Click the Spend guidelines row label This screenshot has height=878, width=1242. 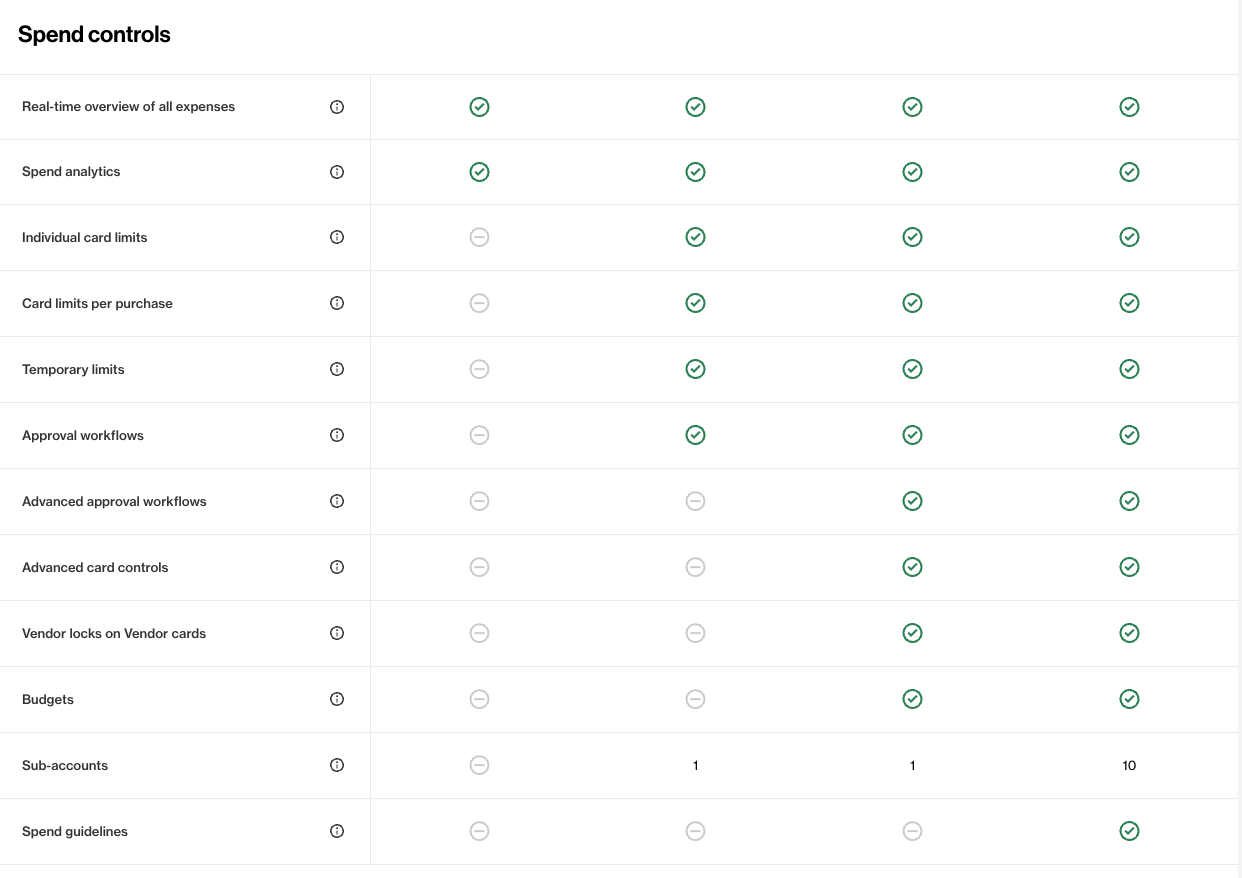coord(75,832)
